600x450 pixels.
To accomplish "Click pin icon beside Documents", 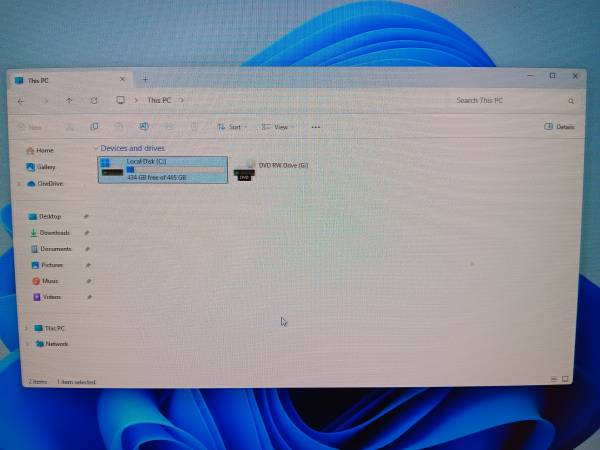I will point(87,249).
